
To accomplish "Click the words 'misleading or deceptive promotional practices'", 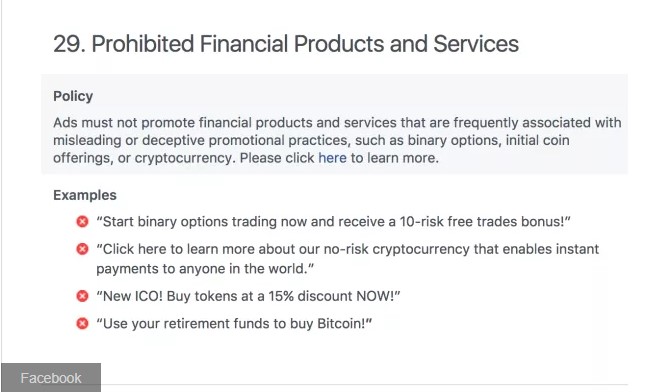I will pyautogui.click(x=200, y=140).
